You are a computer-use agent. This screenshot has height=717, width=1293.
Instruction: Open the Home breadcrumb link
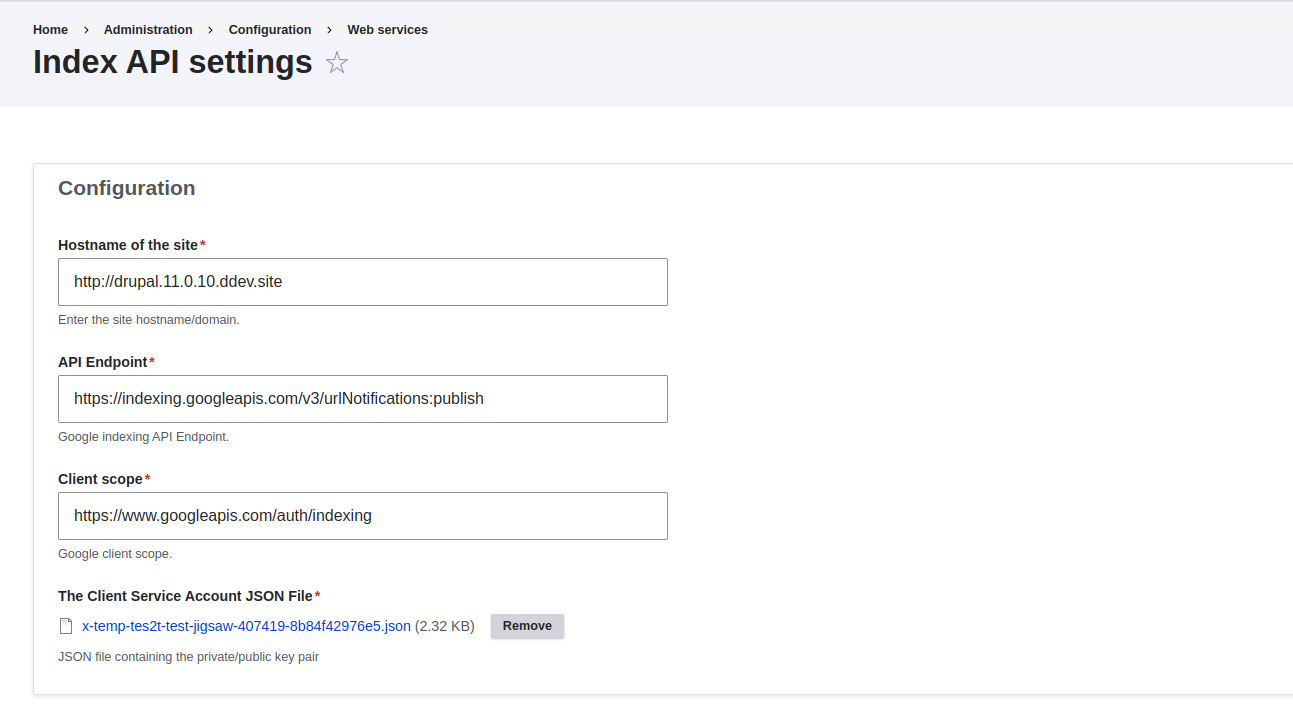point(50,29)
